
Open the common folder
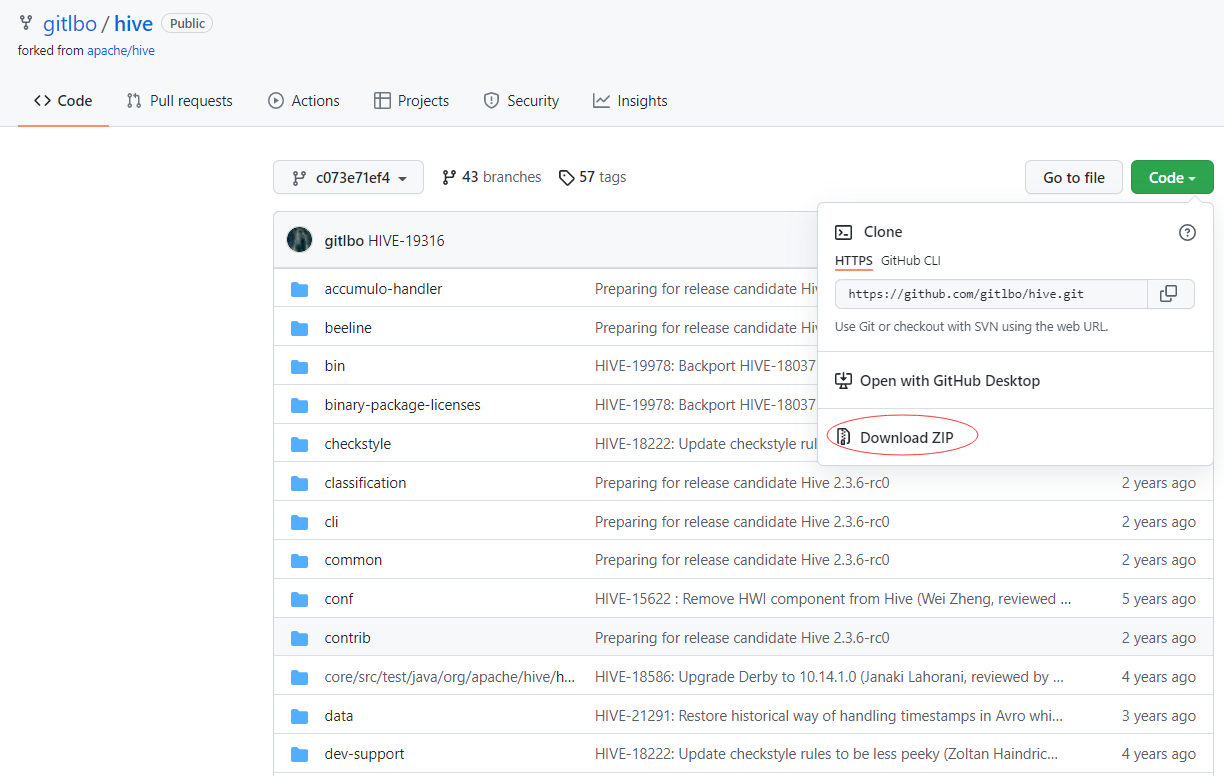pyautogui.click(x=353, y=560)
